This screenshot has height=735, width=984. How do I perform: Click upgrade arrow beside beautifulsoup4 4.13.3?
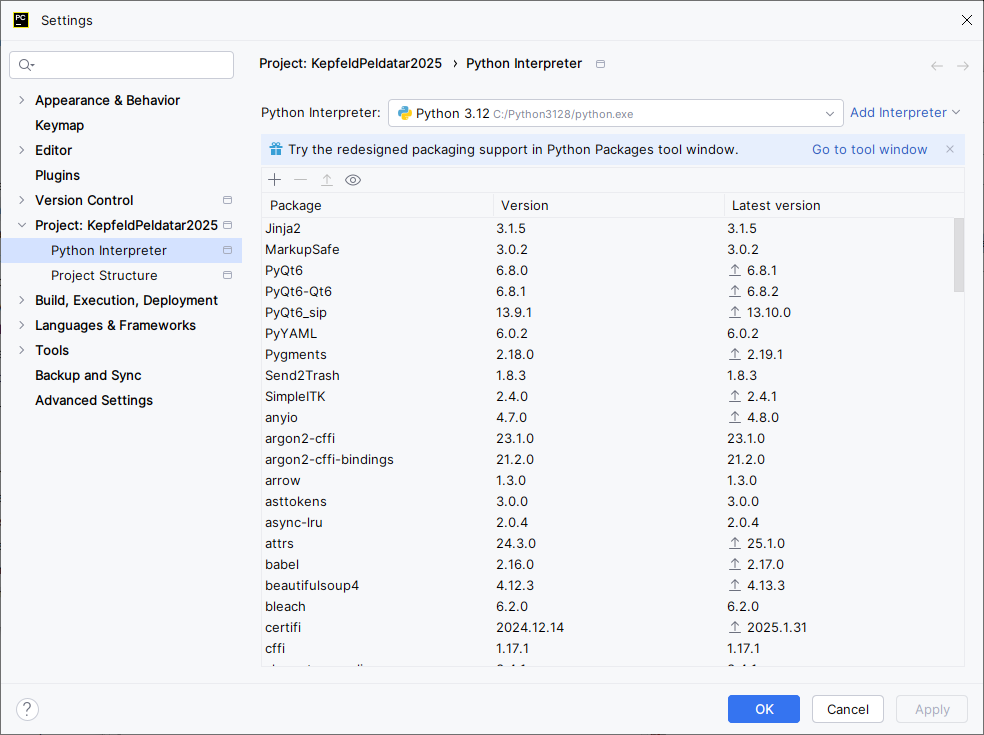[735, 586]
